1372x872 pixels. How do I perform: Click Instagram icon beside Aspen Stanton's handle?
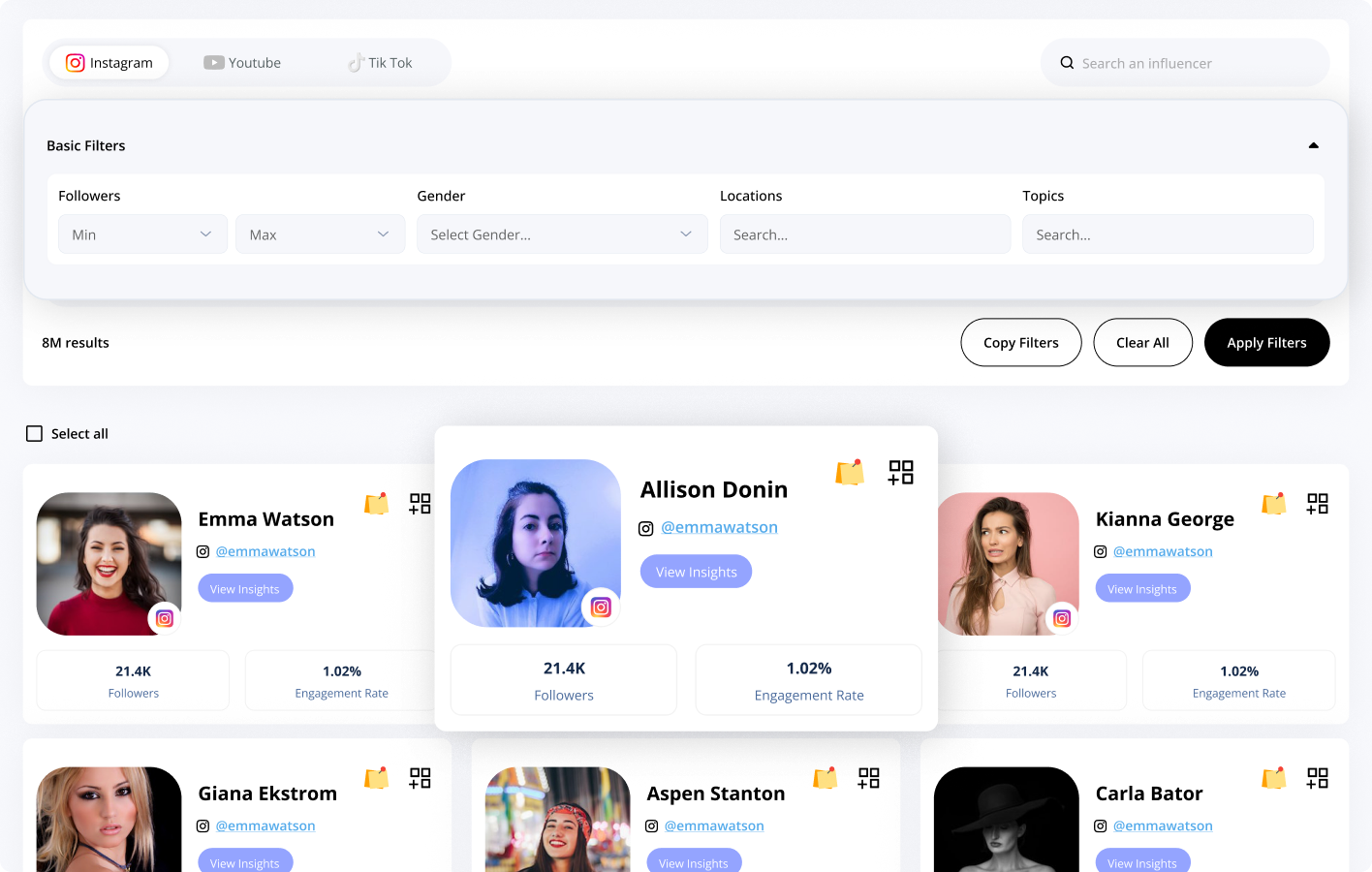(x=652, y=826)
